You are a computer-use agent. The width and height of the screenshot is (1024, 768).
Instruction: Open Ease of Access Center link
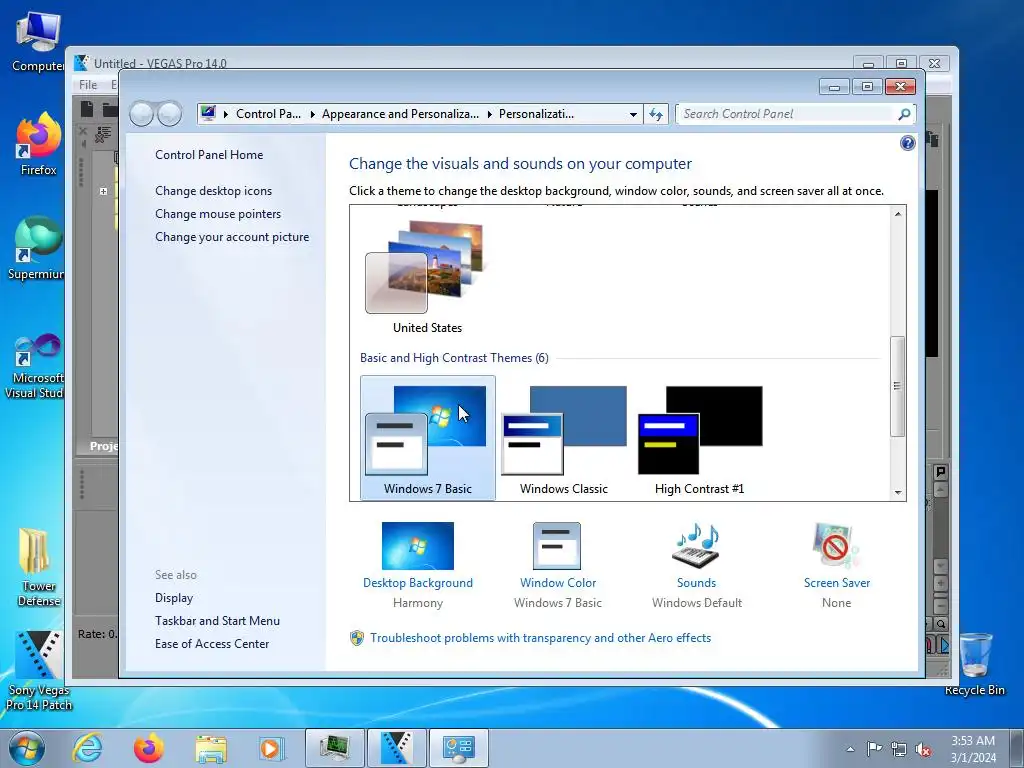pos(212,644)
